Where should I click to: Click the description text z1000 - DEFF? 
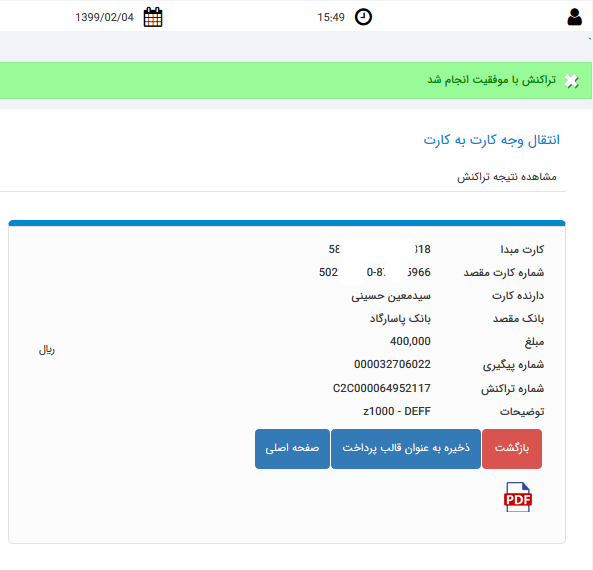point(397,411)
